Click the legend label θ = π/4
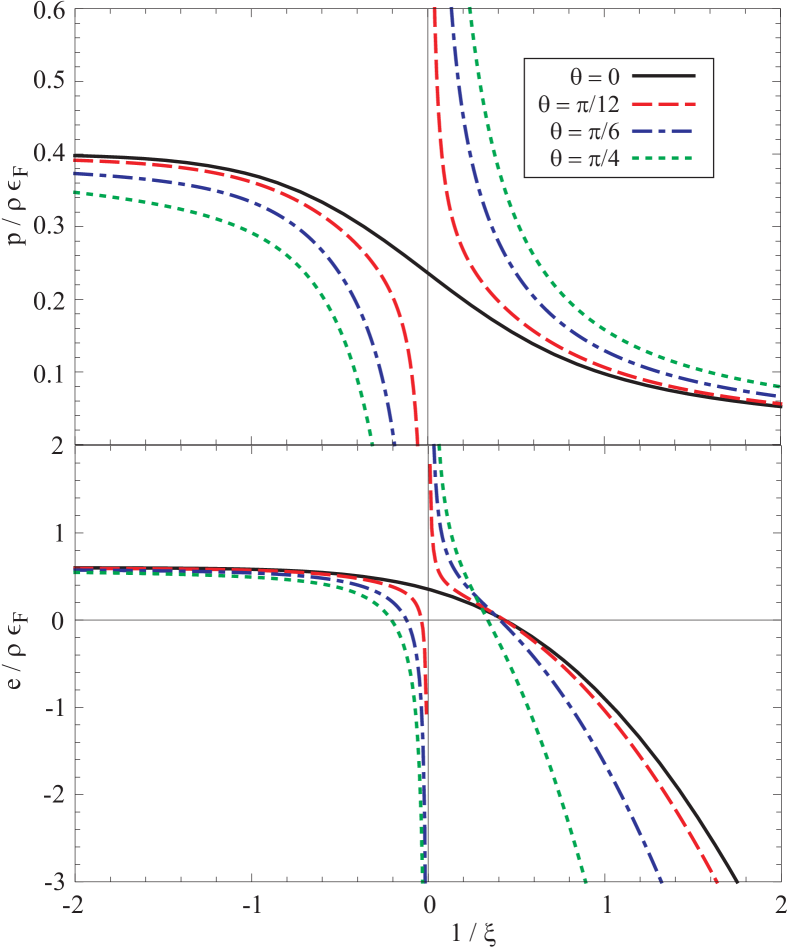Screen dimensions: 789x947 585,158
